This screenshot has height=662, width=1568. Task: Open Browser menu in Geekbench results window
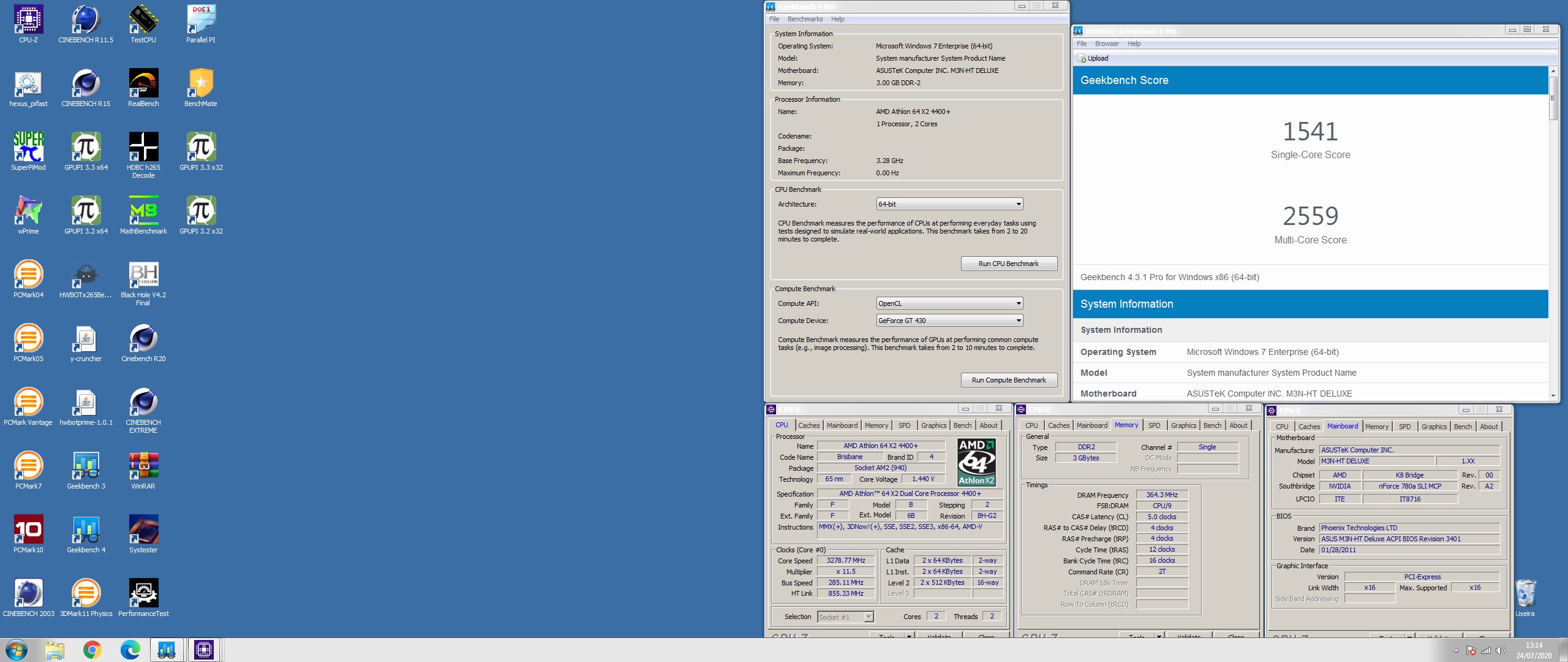coord(1107,44)
